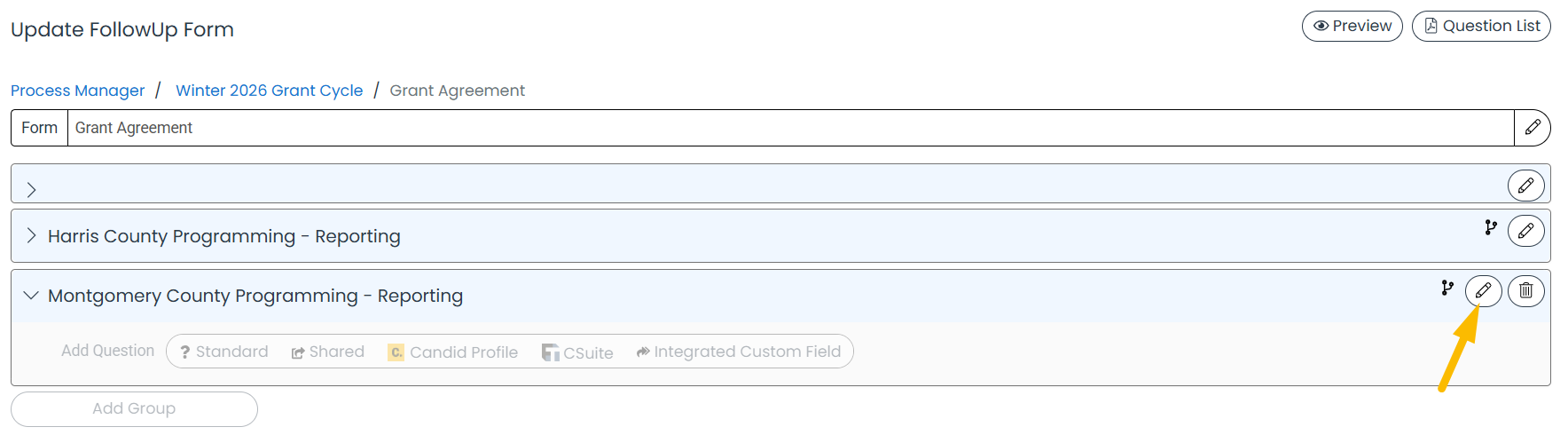Add a Candid Profile question

point(453,352)
